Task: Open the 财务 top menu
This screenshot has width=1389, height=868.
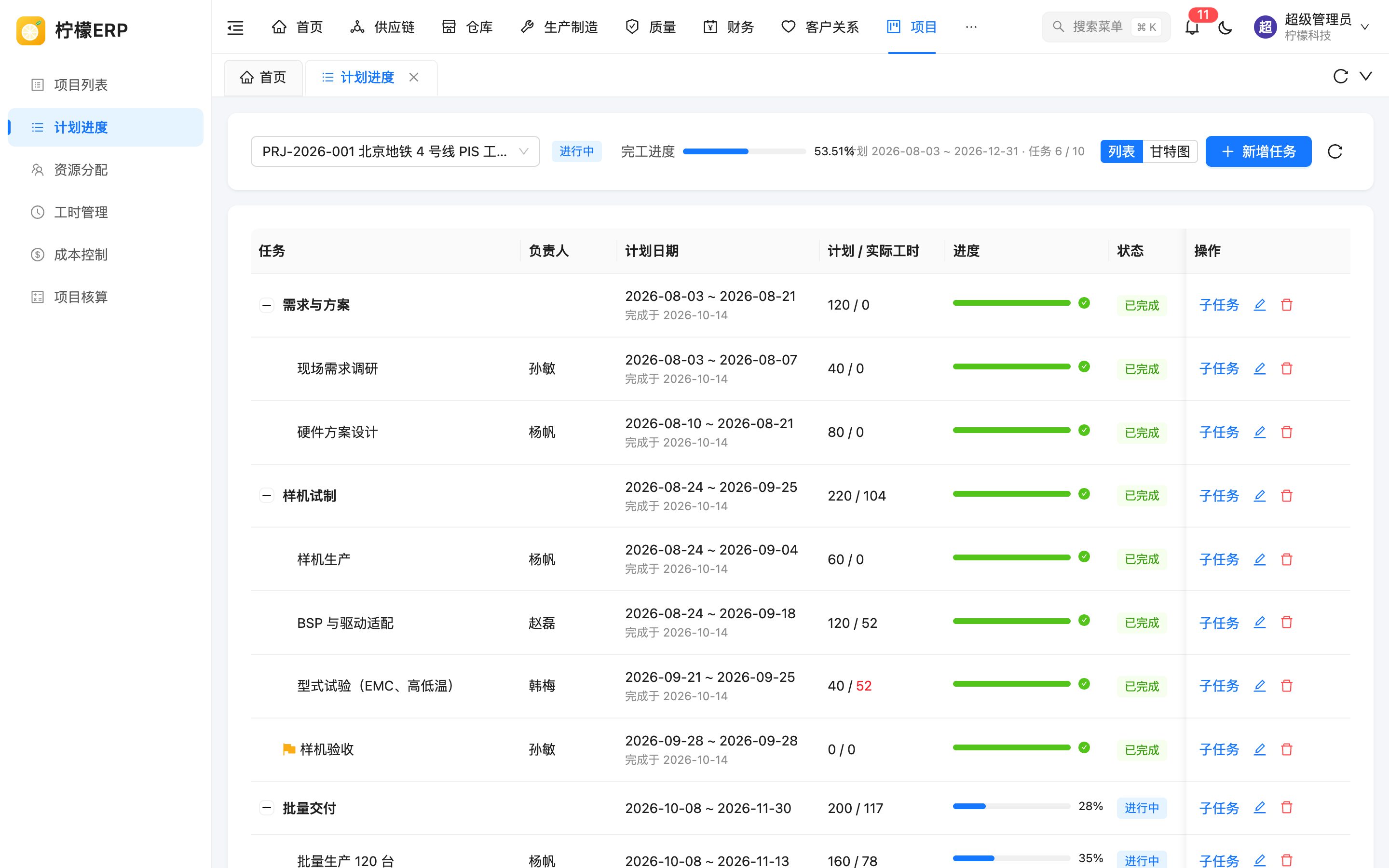Action: click(729, 27)
